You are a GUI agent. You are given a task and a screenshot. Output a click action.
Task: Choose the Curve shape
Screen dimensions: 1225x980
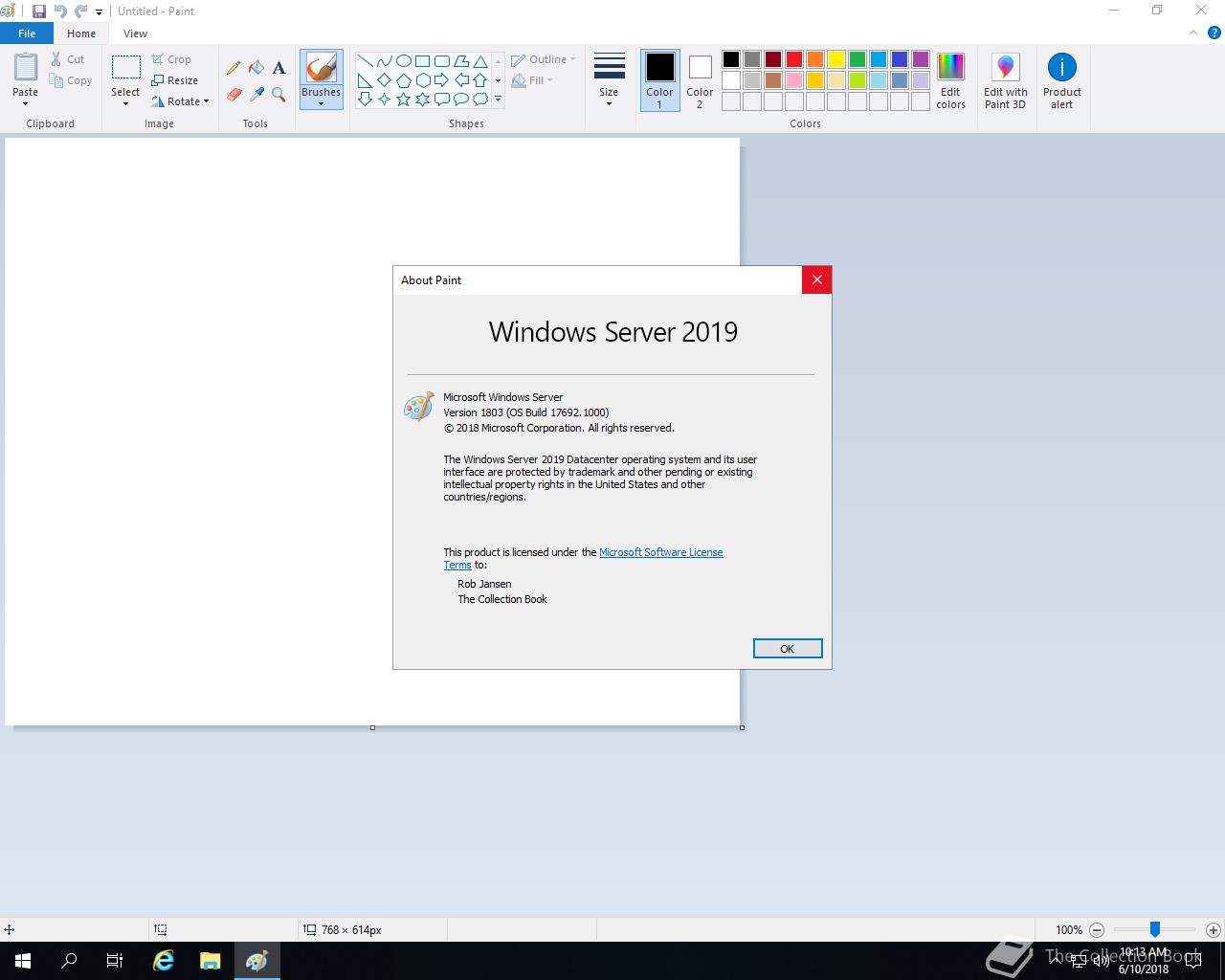385,61
